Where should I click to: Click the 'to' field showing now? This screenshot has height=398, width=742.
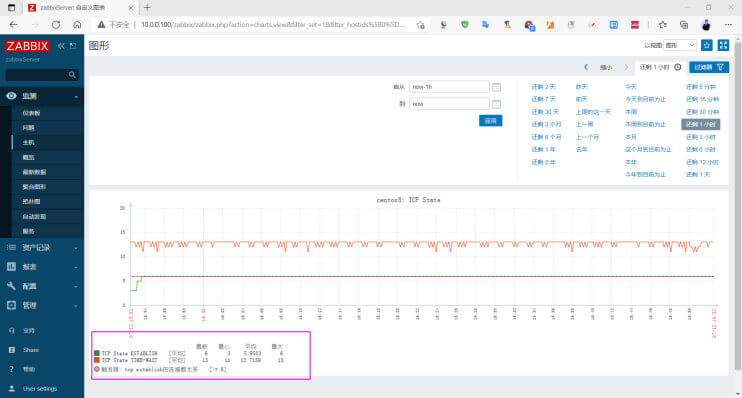tap(449, 104)
